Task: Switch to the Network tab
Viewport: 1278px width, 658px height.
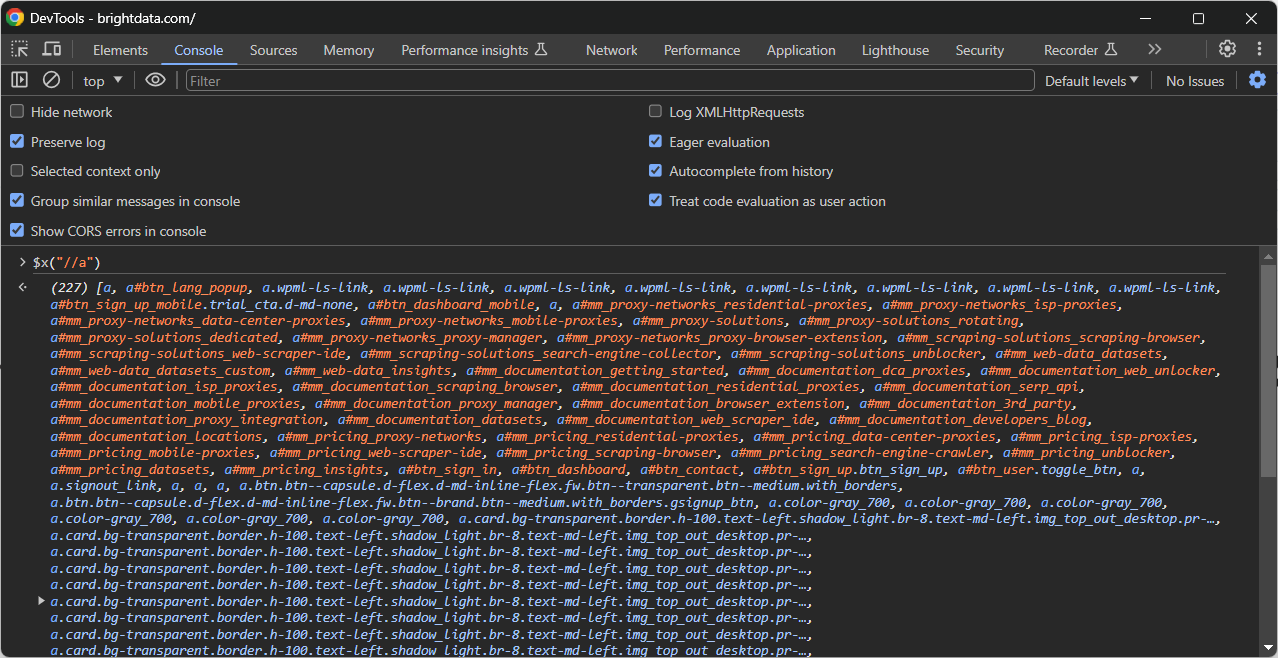Action: (x=611, y=49)
